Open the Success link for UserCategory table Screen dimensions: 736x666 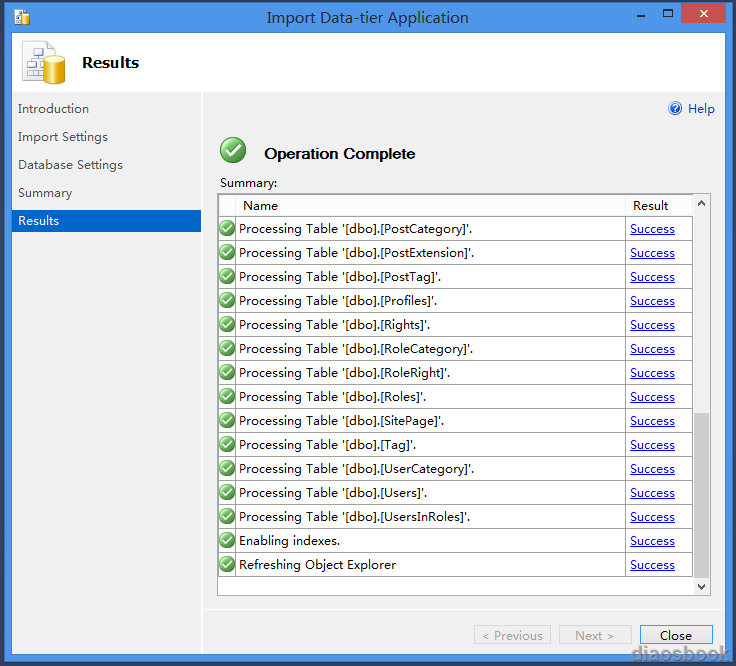(x=652, y=469)
